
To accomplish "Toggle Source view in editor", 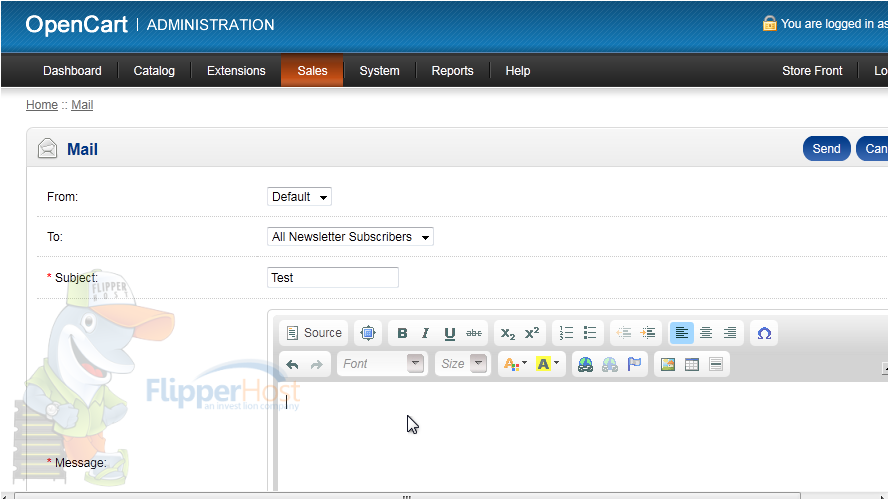I will click(314, 333).
